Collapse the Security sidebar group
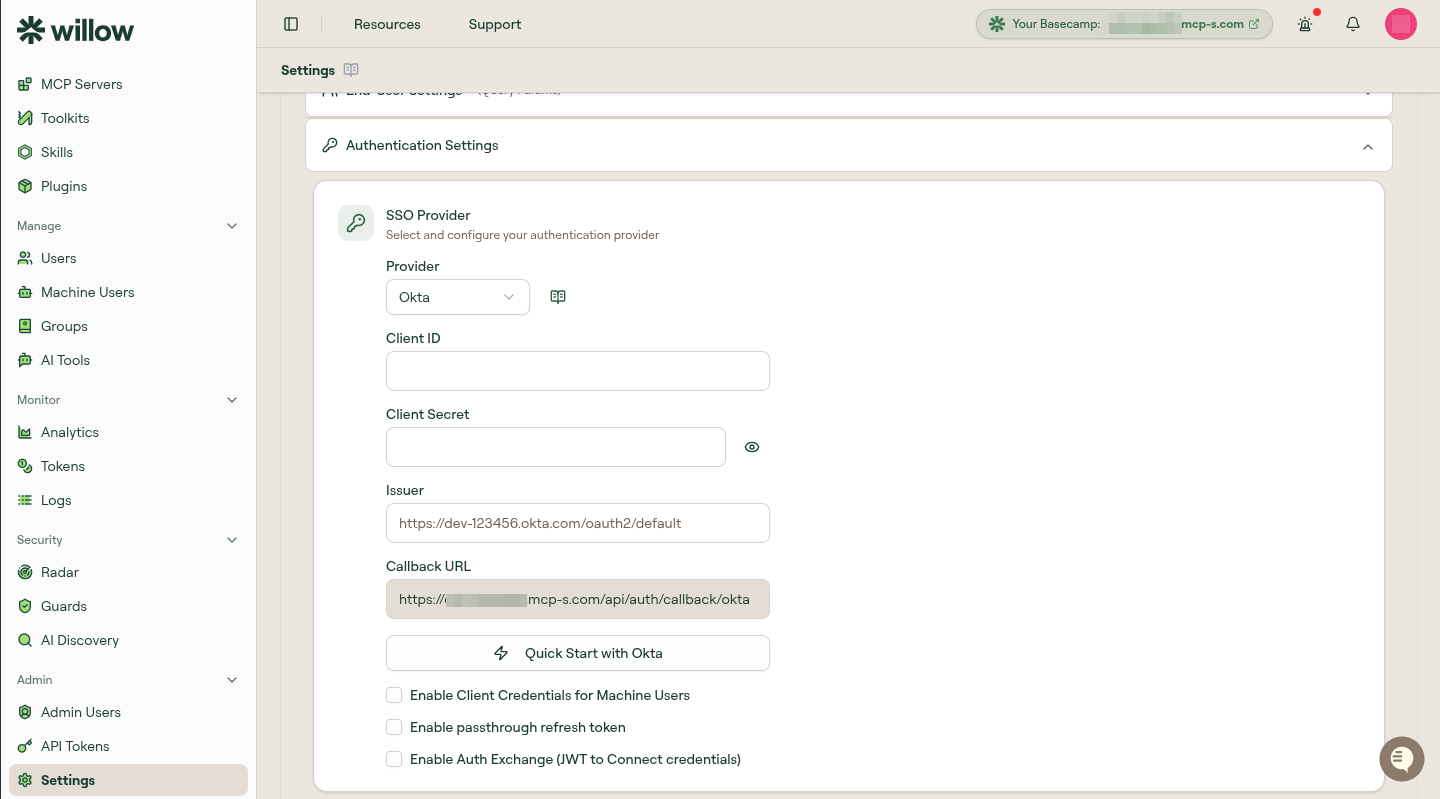This screenshot has height=799, width=1440. coord(232,540)
